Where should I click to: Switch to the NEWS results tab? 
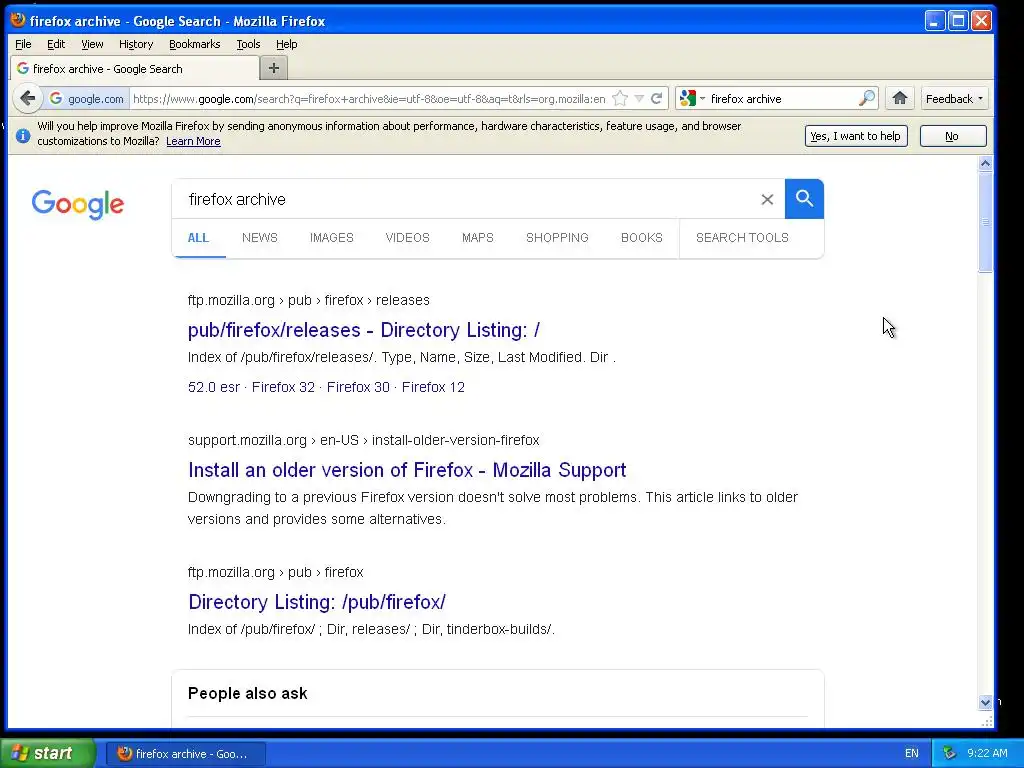(x=260, y=238)
